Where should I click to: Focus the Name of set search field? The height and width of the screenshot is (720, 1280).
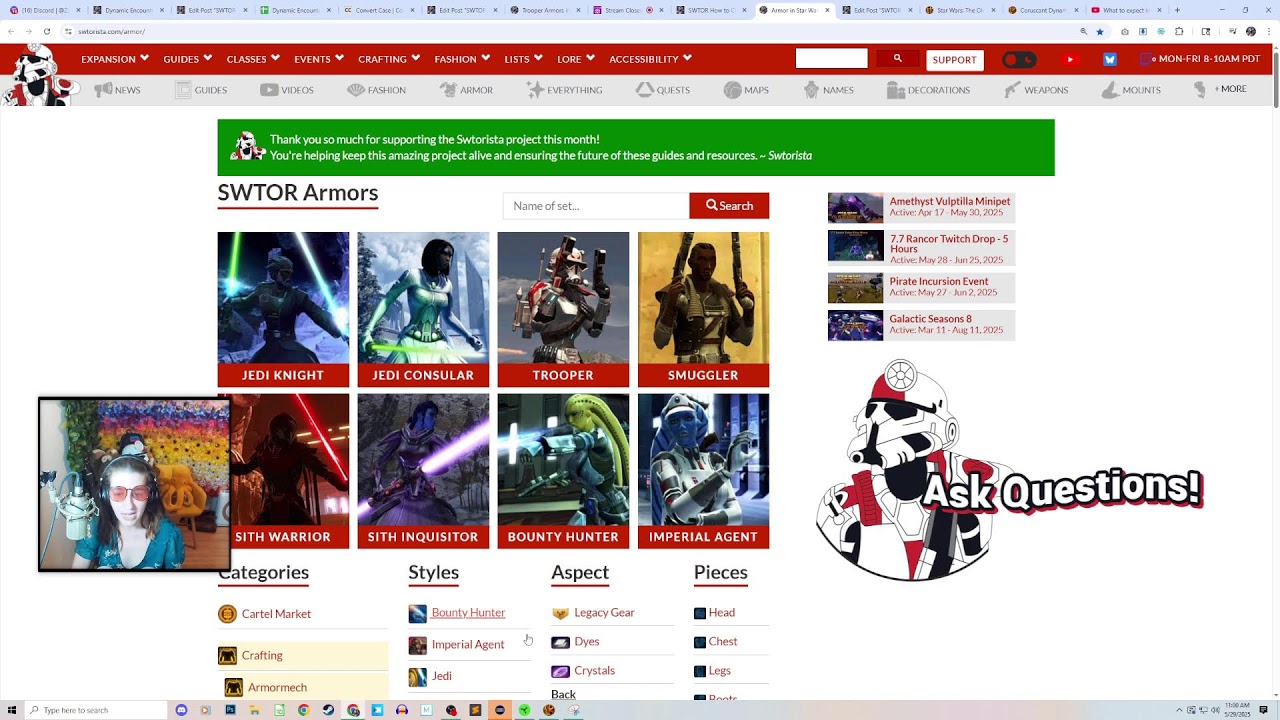pos(596,206)
